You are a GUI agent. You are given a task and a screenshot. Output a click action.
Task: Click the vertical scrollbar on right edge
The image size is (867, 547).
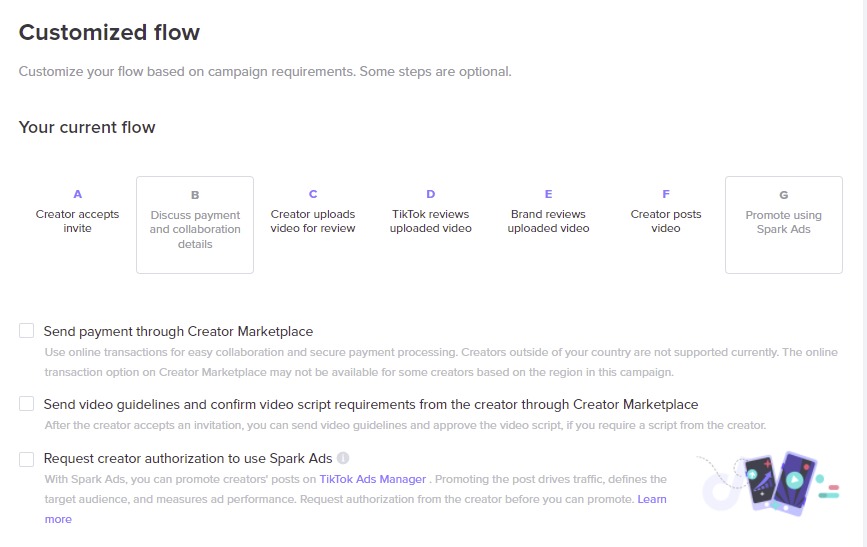pyautogui.click(x=864, y=273)
